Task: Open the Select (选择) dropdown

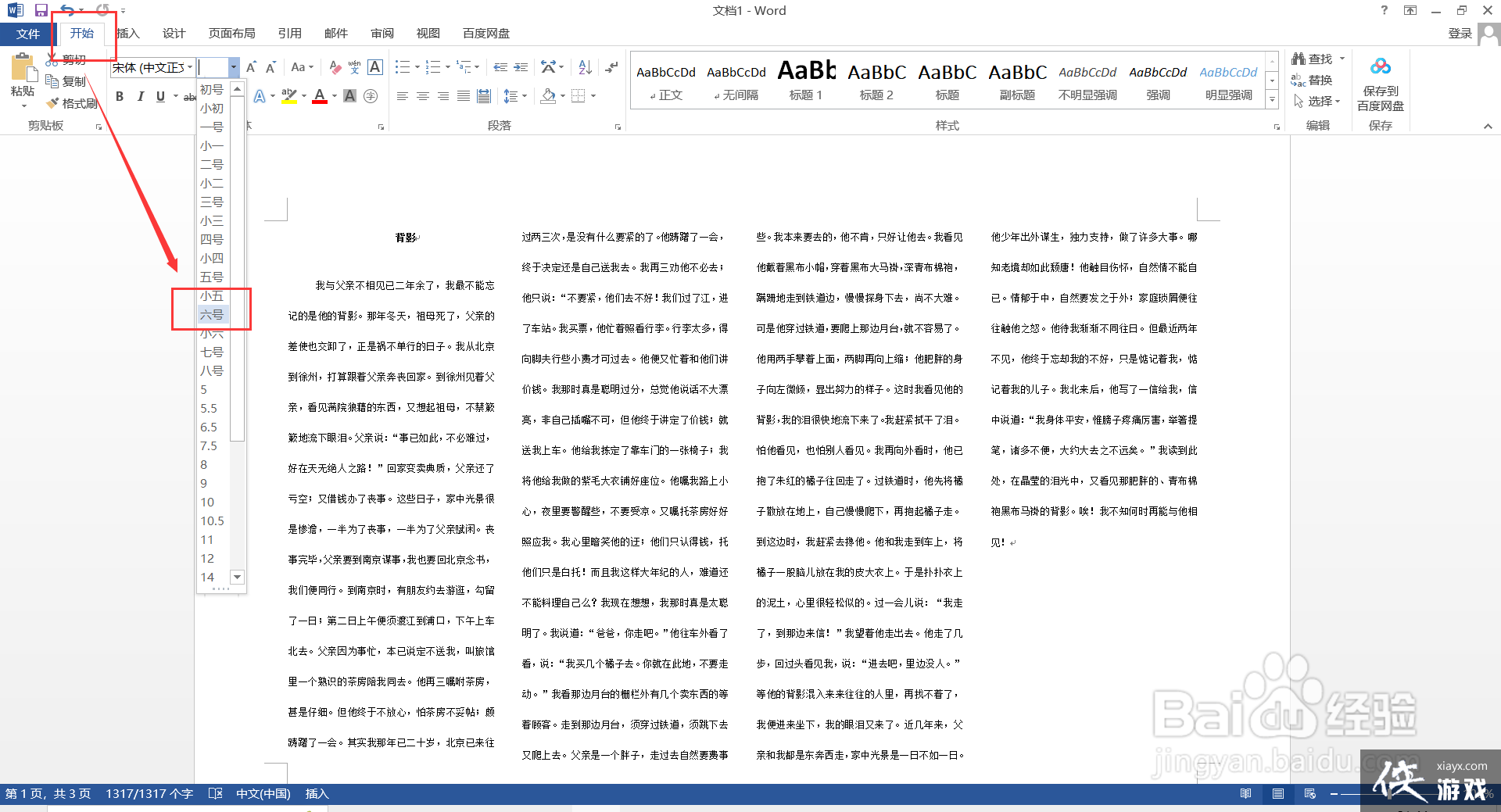Action: pyautogui.click(x=1317, y=101)
